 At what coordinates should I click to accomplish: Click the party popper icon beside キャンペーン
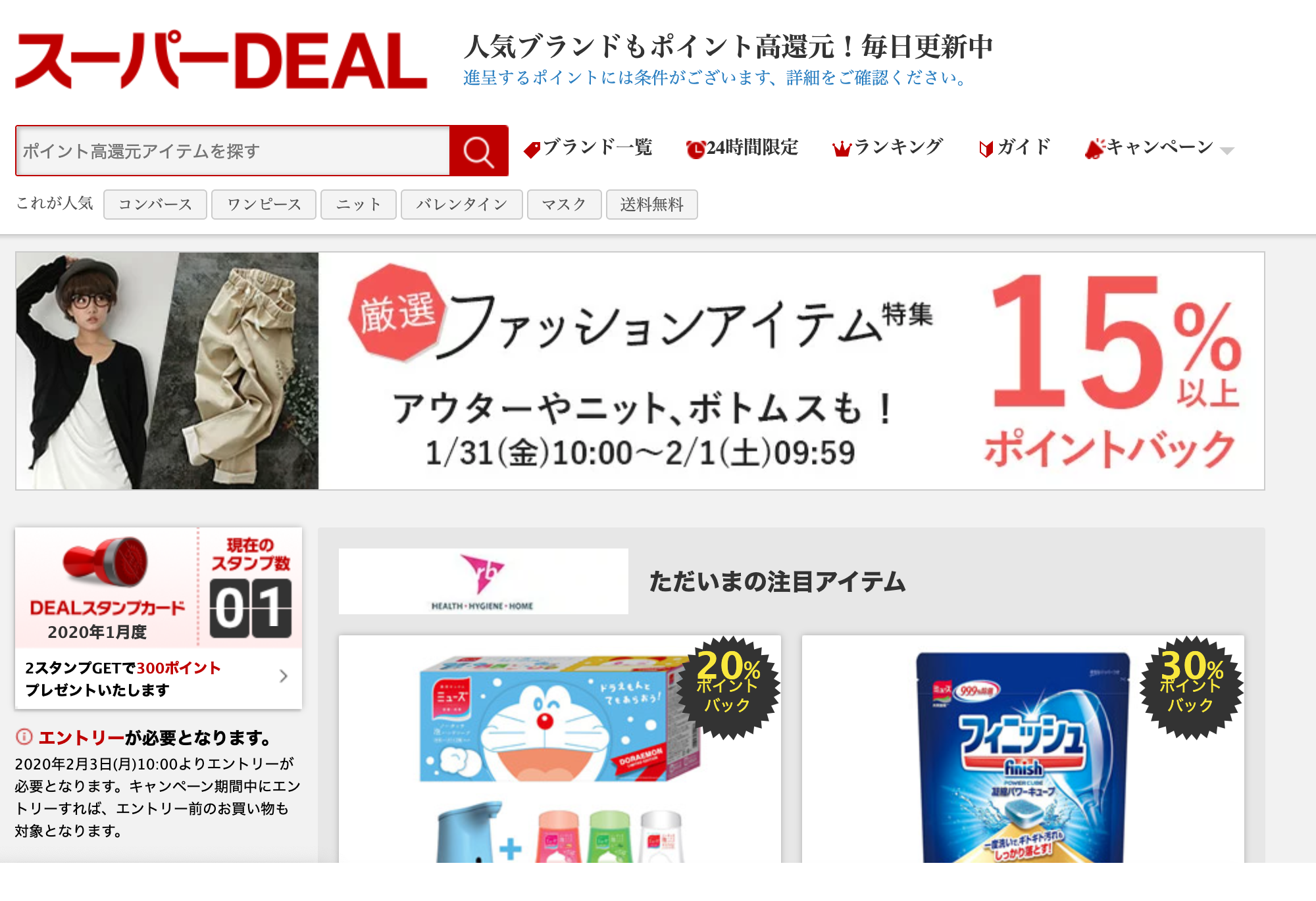coord(1094,149)
